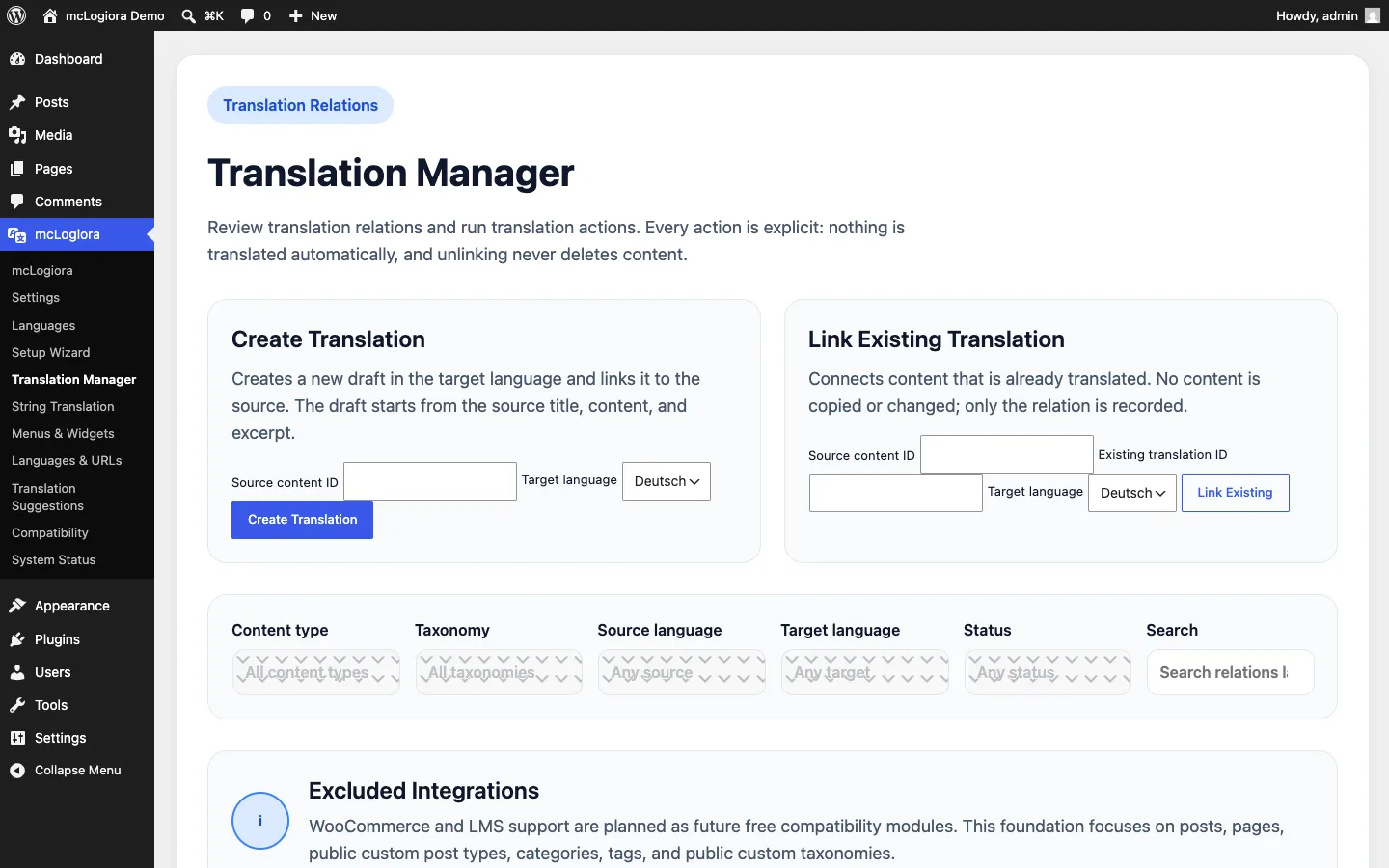Click the admin avatar icon

pos(1373,15)
